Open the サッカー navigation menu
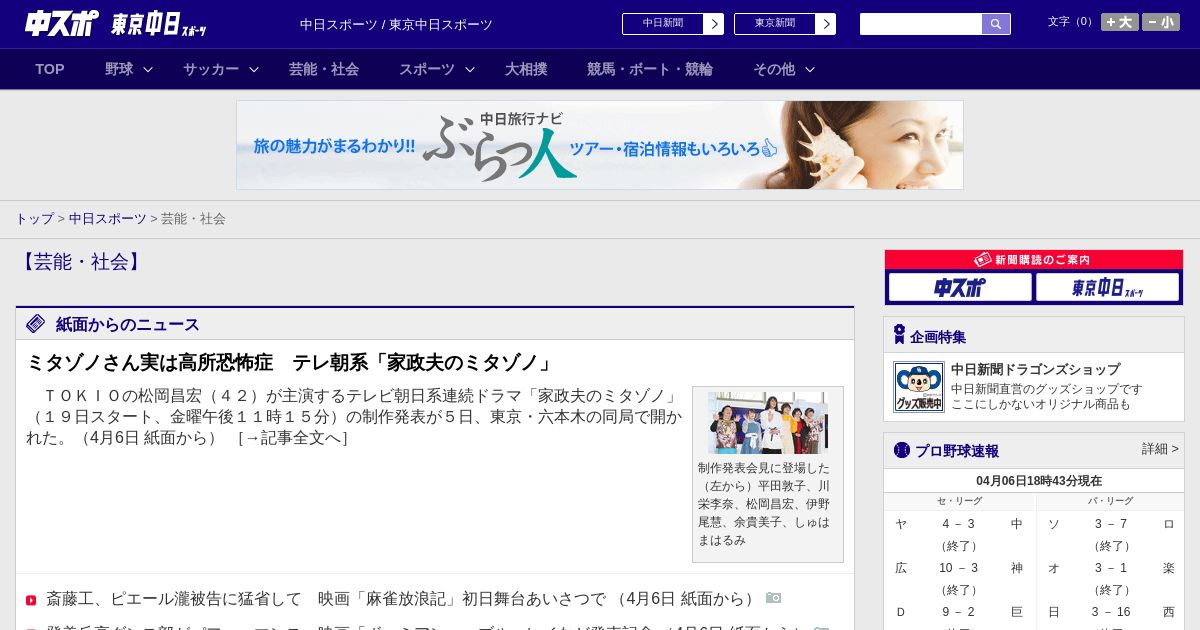This screenshot has width=1200, height=630. click(x=211, y=69)
